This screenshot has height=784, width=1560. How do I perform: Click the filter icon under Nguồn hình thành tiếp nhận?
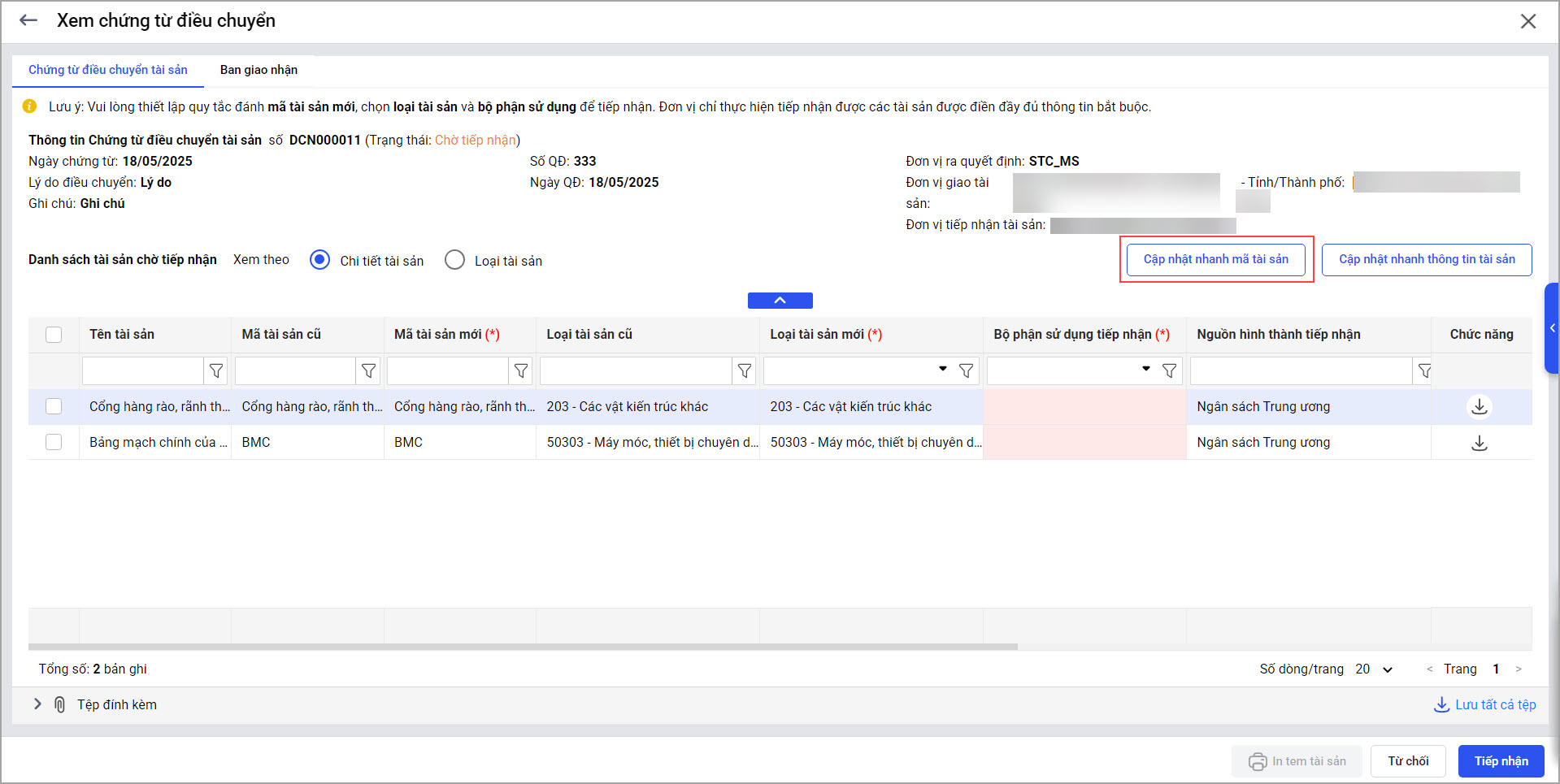pyautogui.click(x=1424, y=371)
